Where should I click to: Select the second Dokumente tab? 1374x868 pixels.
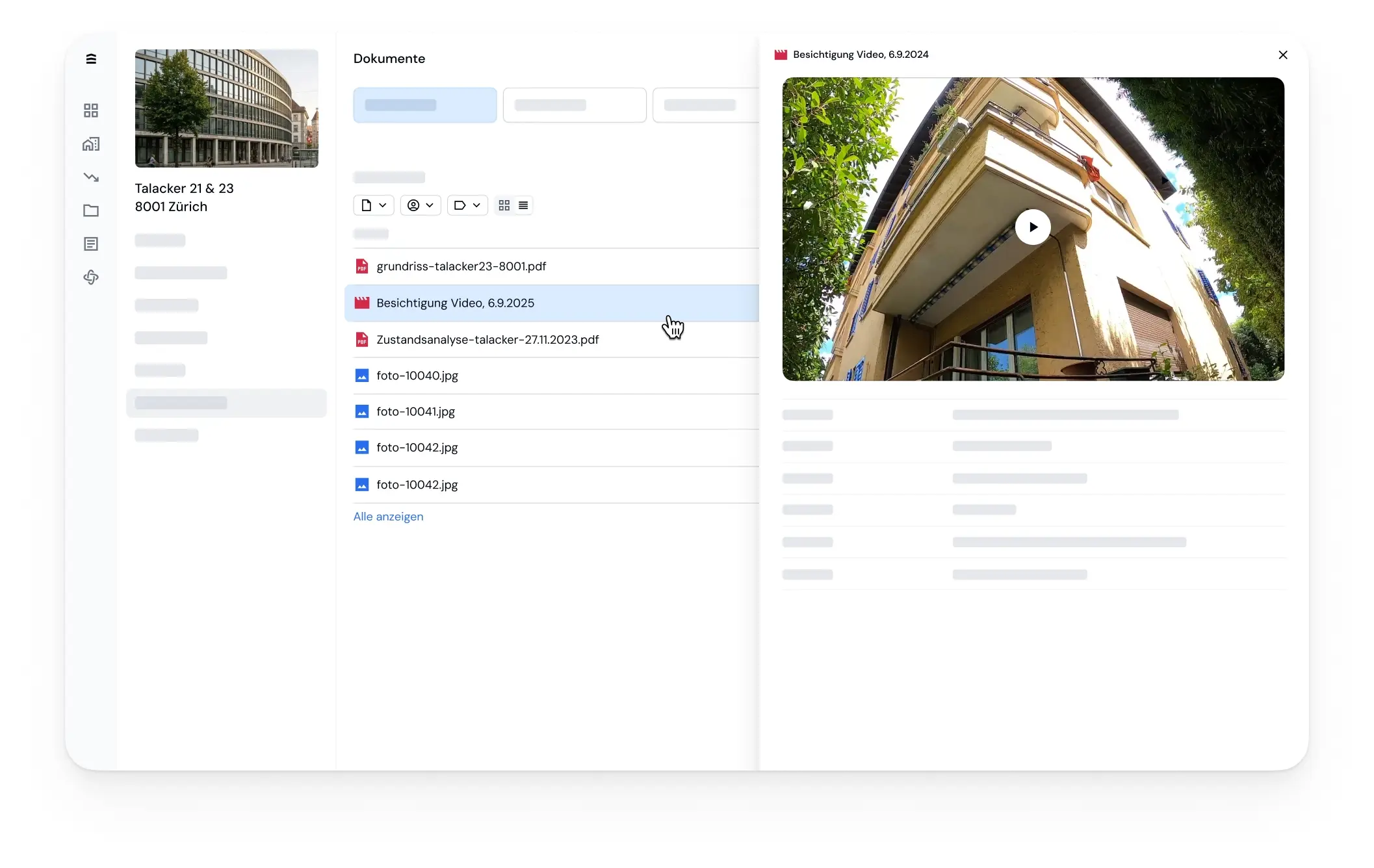pyautogui.click(x=575, y=105)
